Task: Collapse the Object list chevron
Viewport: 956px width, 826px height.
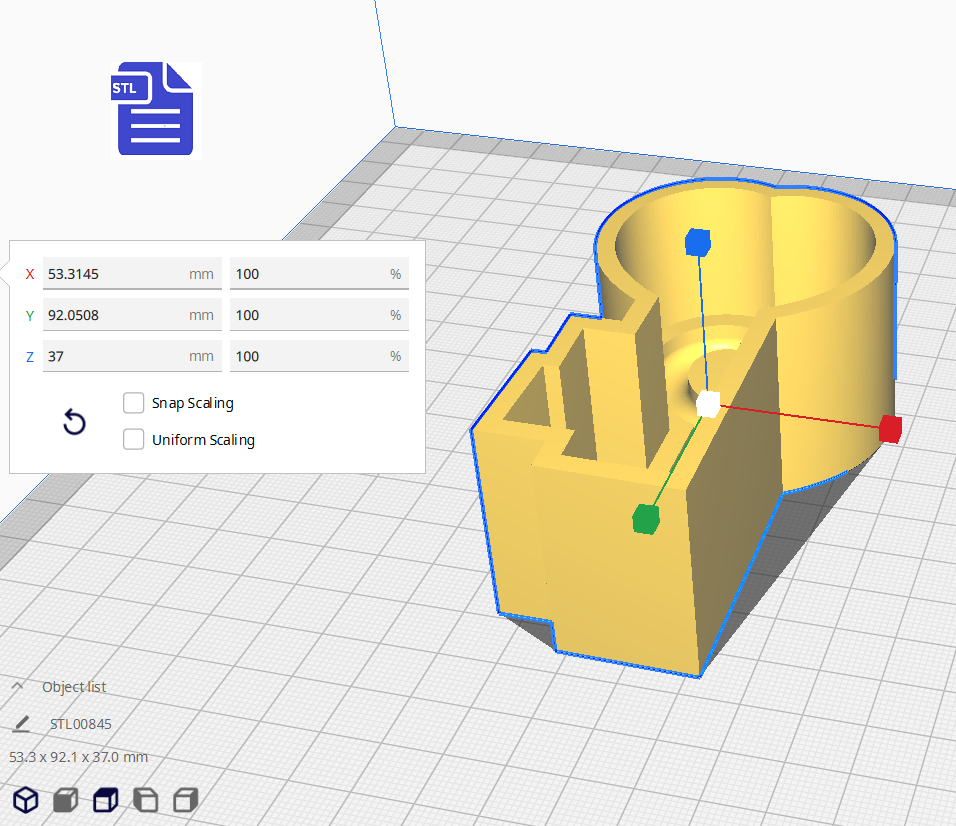Action: pyautogui.click(x=18, y=687)
